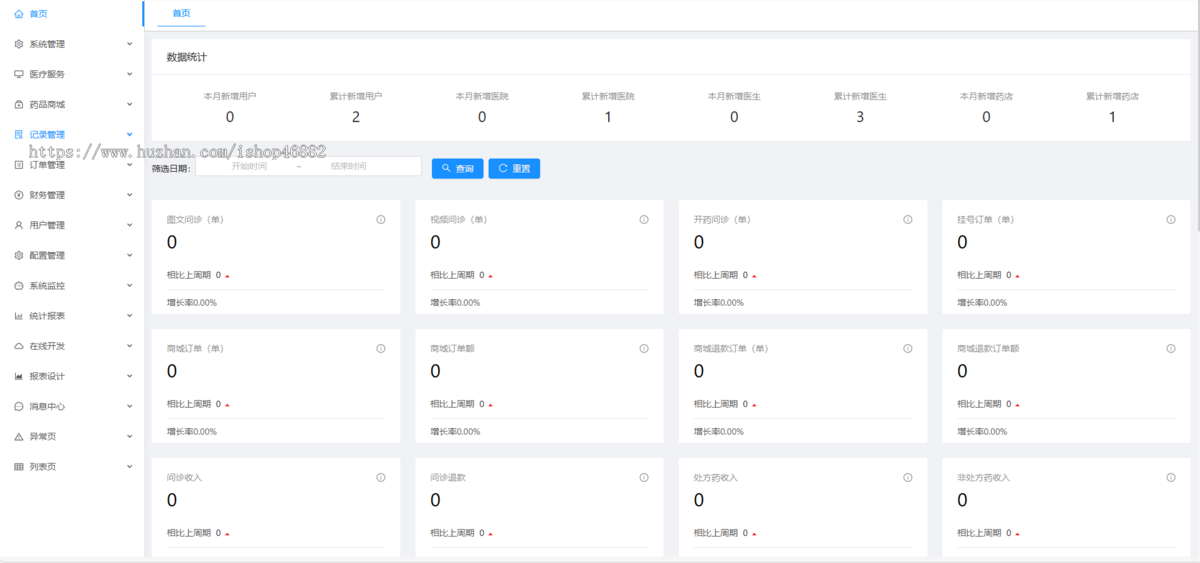Viewport: 1200px width, 563px height.
Task: Click the 在线开发 cloud icon
Action: (x=19, y=346)
